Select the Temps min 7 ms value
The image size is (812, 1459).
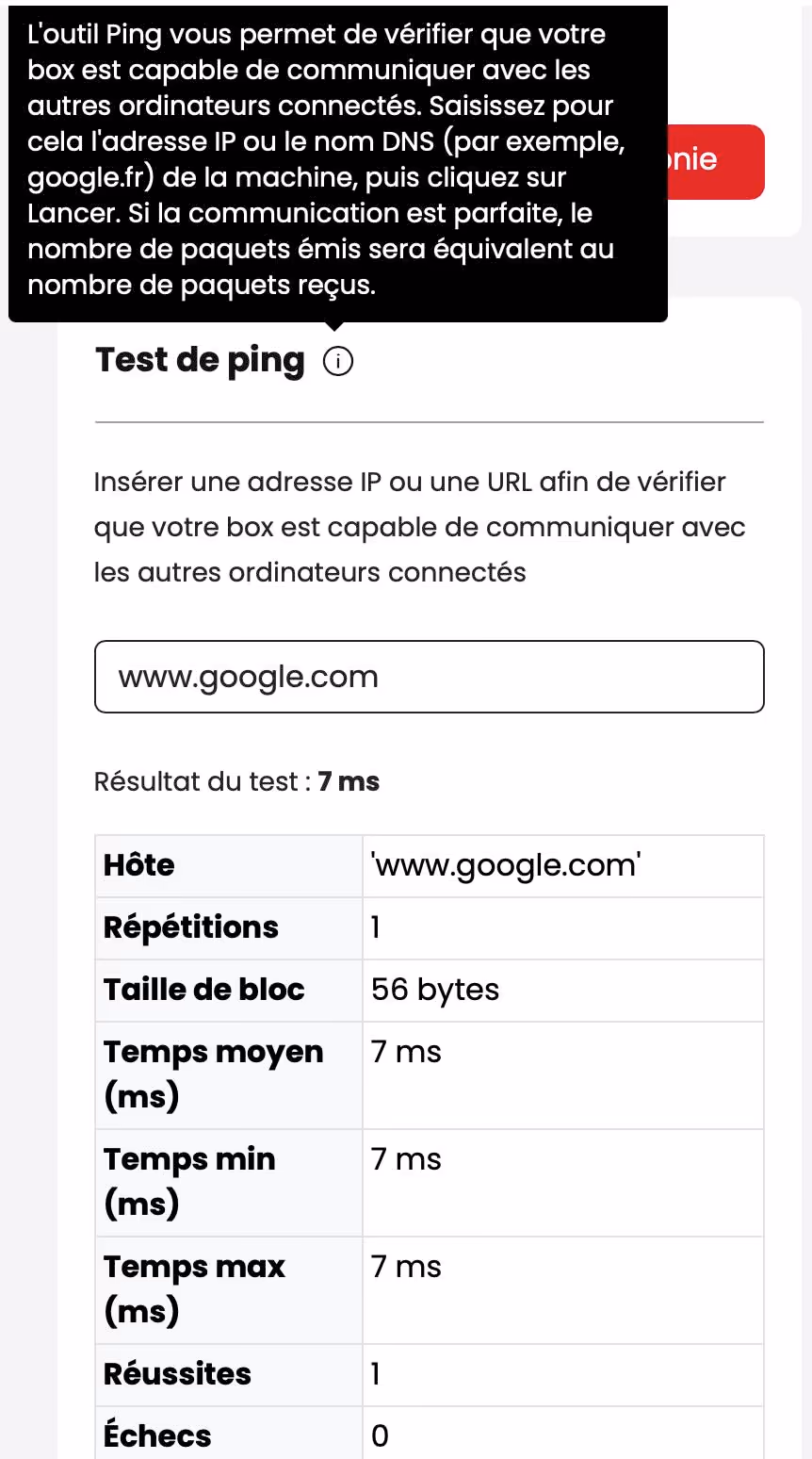point(407,1159)
